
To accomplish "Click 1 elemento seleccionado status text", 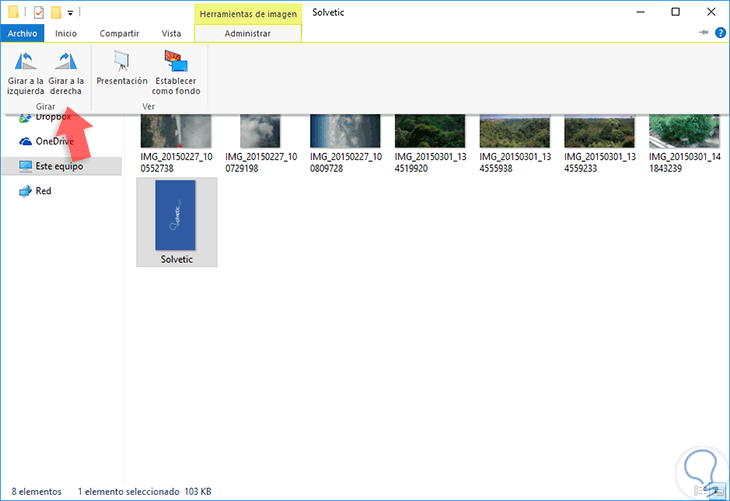I will click(128, 492).
